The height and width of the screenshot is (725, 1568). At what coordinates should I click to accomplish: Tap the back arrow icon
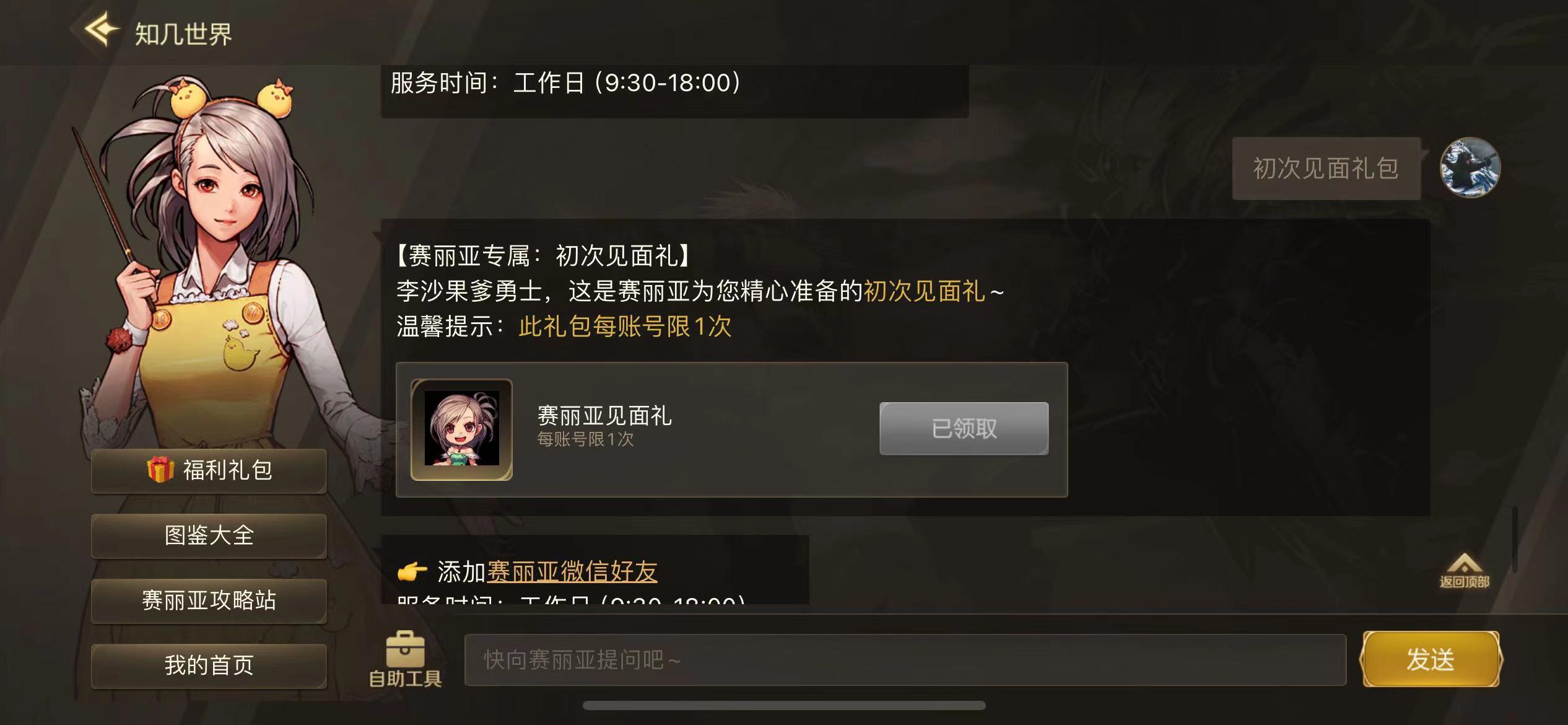(102, 30)
